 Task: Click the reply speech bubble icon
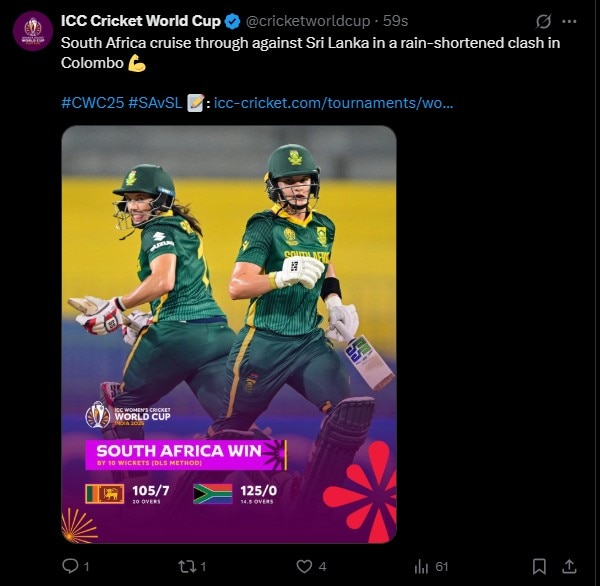(70, 566)
